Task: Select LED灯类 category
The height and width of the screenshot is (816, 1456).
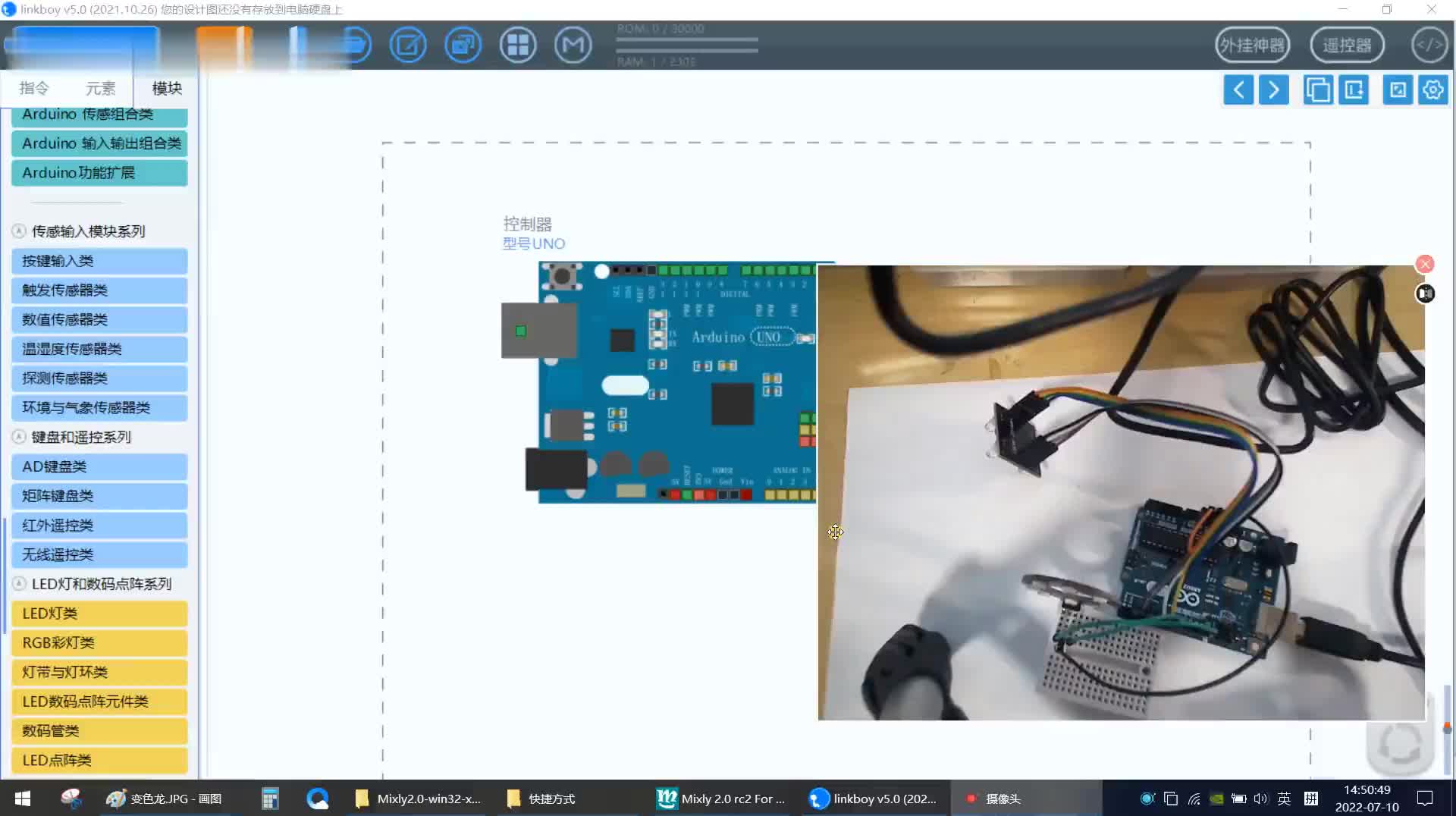Action: (99, 614)
